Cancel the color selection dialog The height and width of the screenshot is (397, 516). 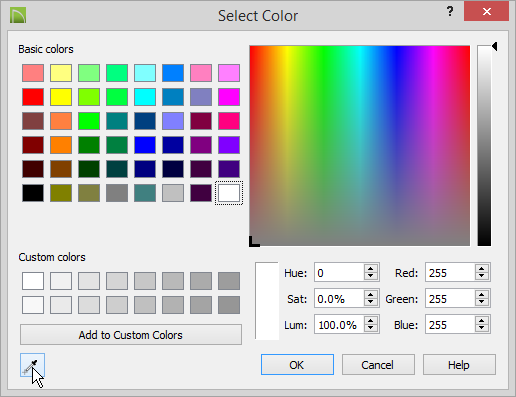[x=378, y=365]
